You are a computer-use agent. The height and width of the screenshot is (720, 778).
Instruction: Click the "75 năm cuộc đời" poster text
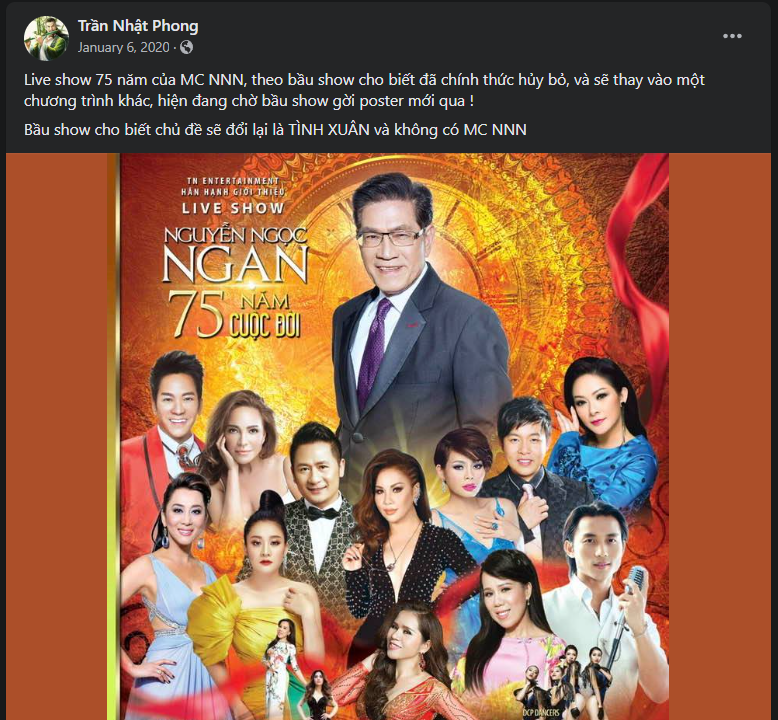[x=235, y=315]
